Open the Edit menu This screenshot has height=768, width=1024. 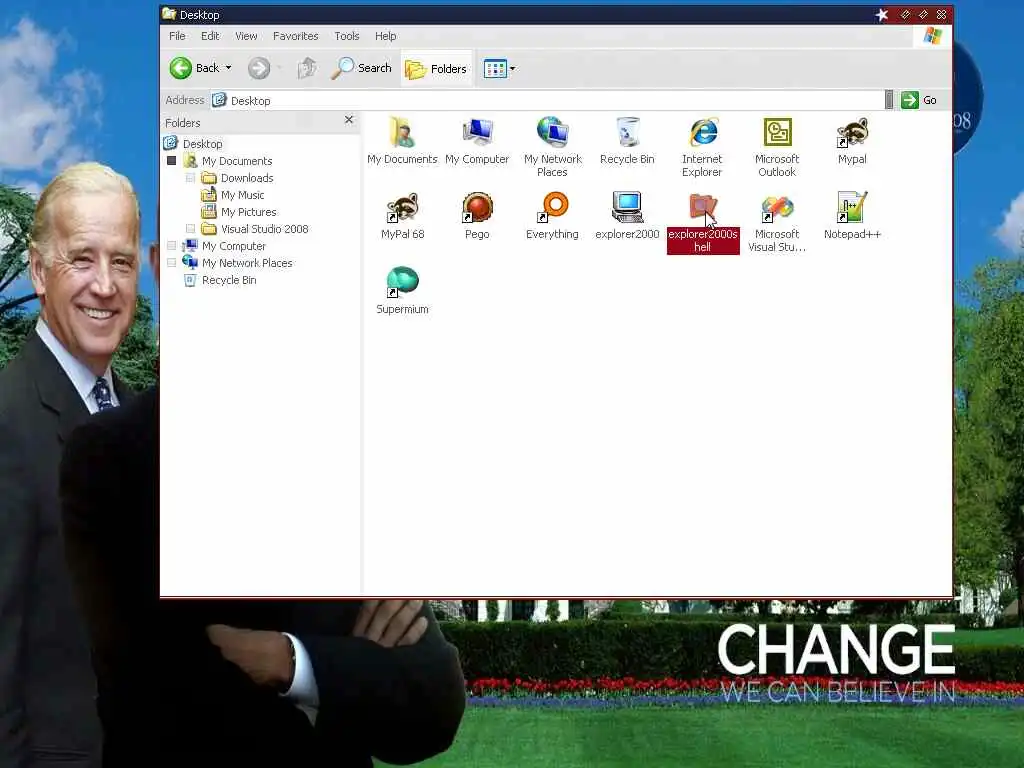(210, 36)
